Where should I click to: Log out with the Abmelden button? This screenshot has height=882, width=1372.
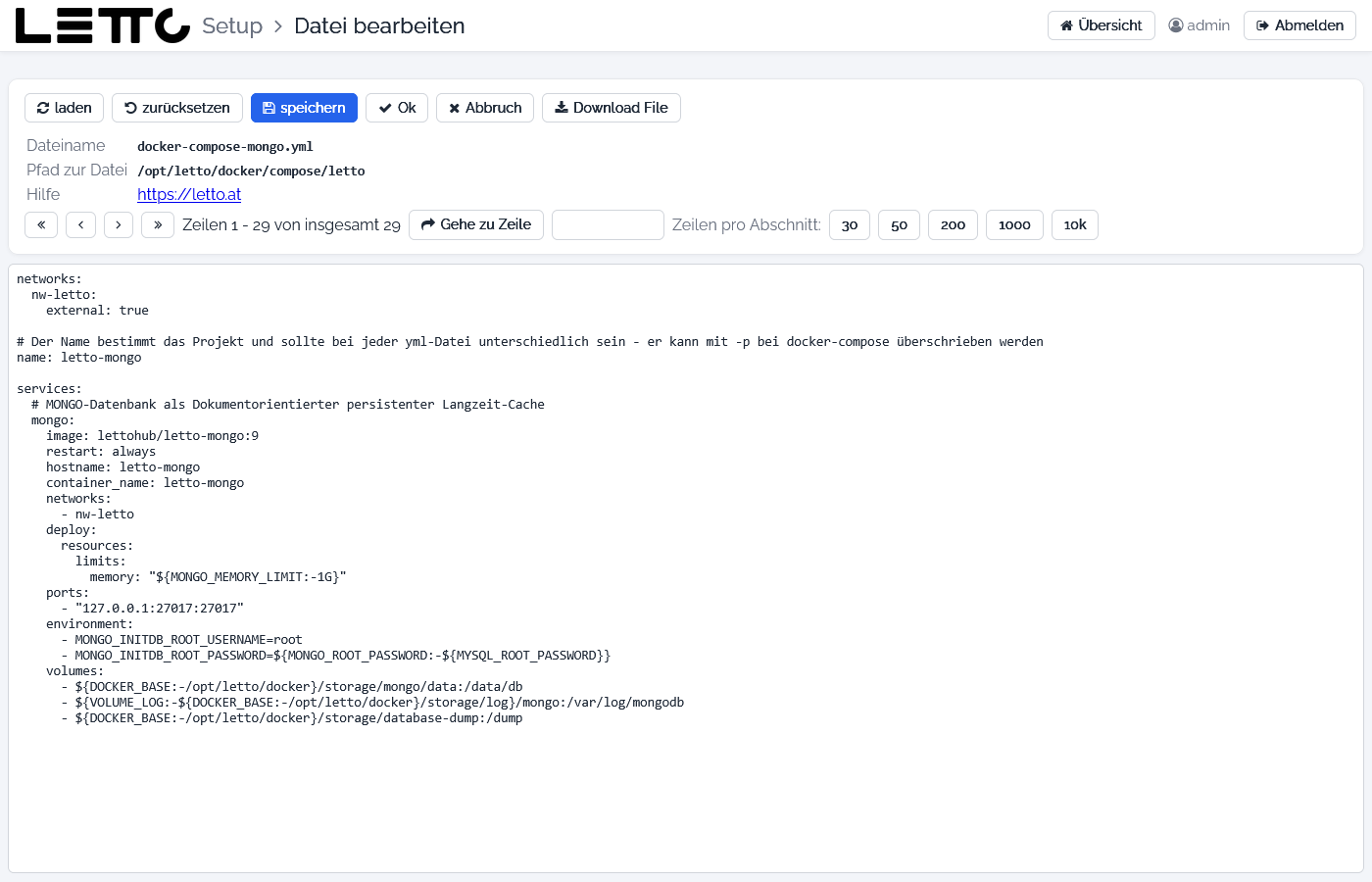(1299, 25)
